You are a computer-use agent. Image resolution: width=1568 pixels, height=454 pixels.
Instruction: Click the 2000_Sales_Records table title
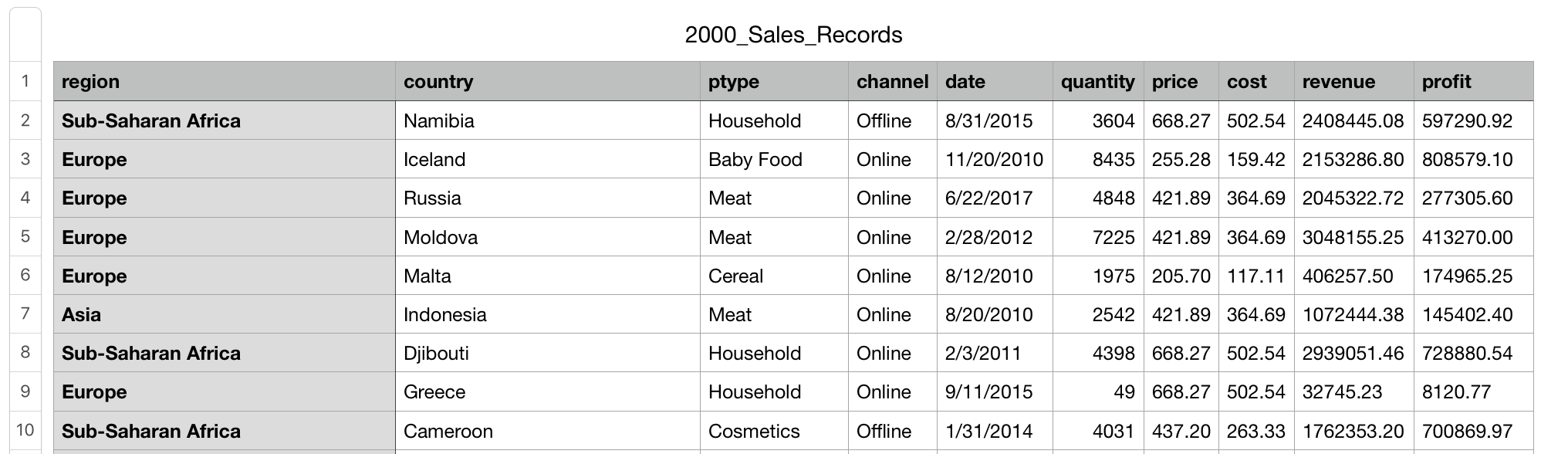click(793, 35)
